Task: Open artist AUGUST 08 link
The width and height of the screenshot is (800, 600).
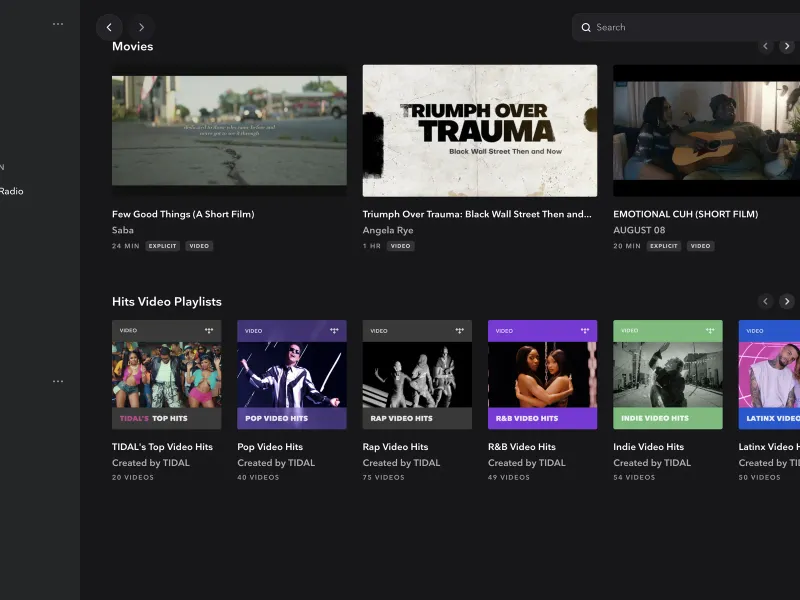Action: (x=639, y=230)
